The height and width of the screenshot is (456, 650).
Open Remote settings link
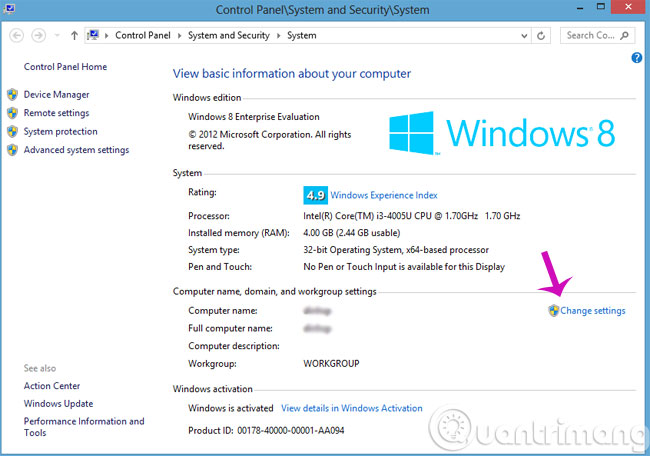[56, 113]
